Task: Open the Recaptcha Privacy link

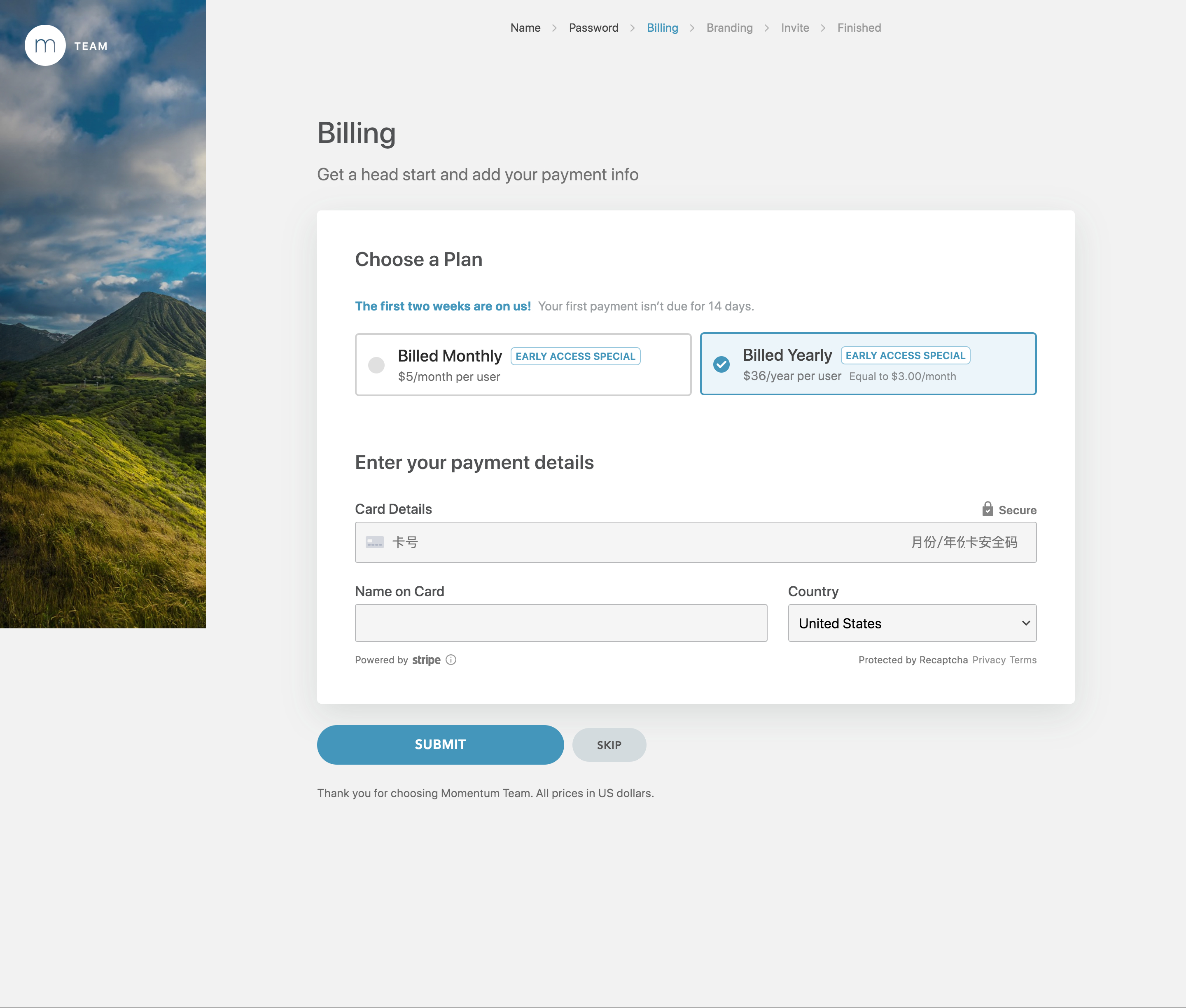Action: [x=989, y=660]
